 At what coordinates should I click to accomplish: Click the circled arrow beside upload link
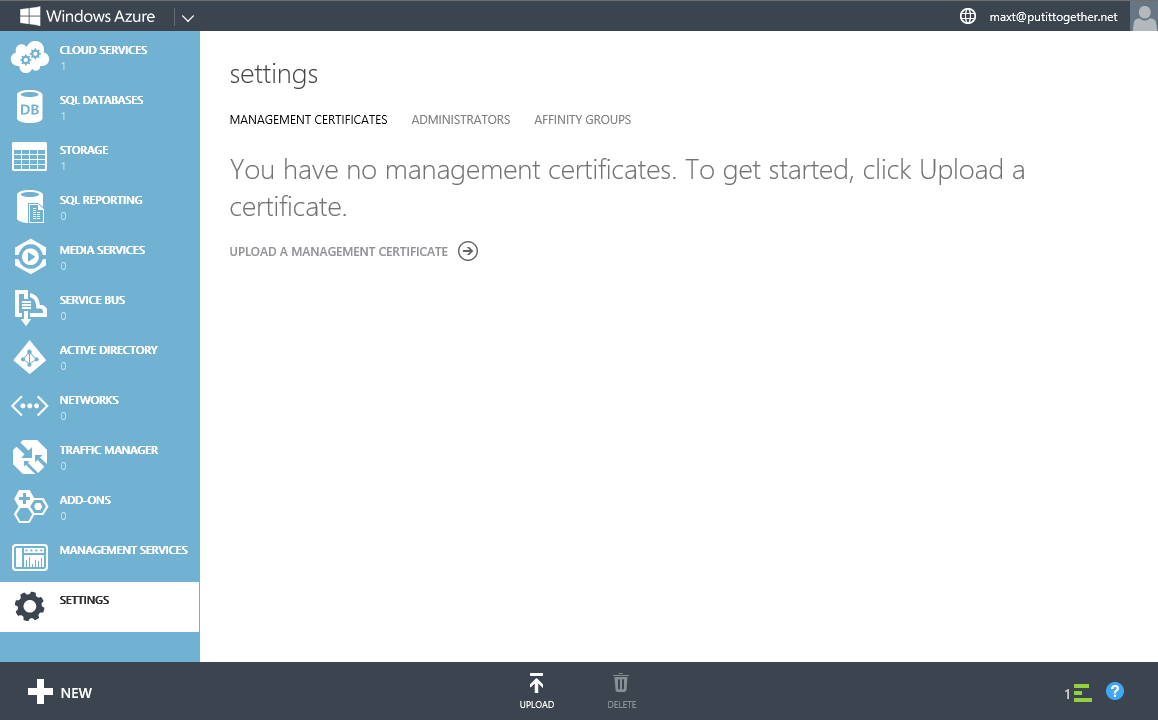467,251
